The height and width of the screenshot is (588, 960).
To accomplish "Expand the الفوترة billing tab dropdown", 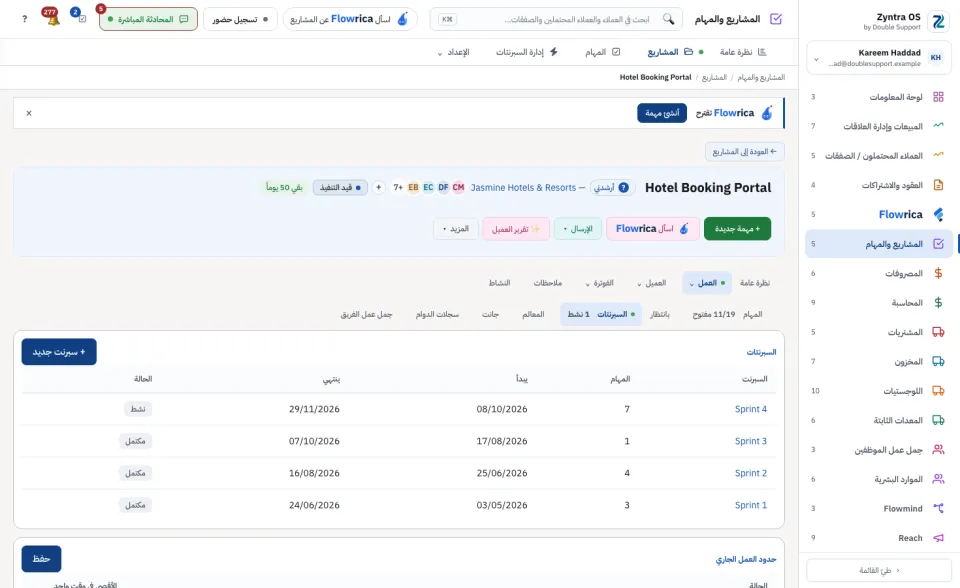I will (x=599, y=283).
